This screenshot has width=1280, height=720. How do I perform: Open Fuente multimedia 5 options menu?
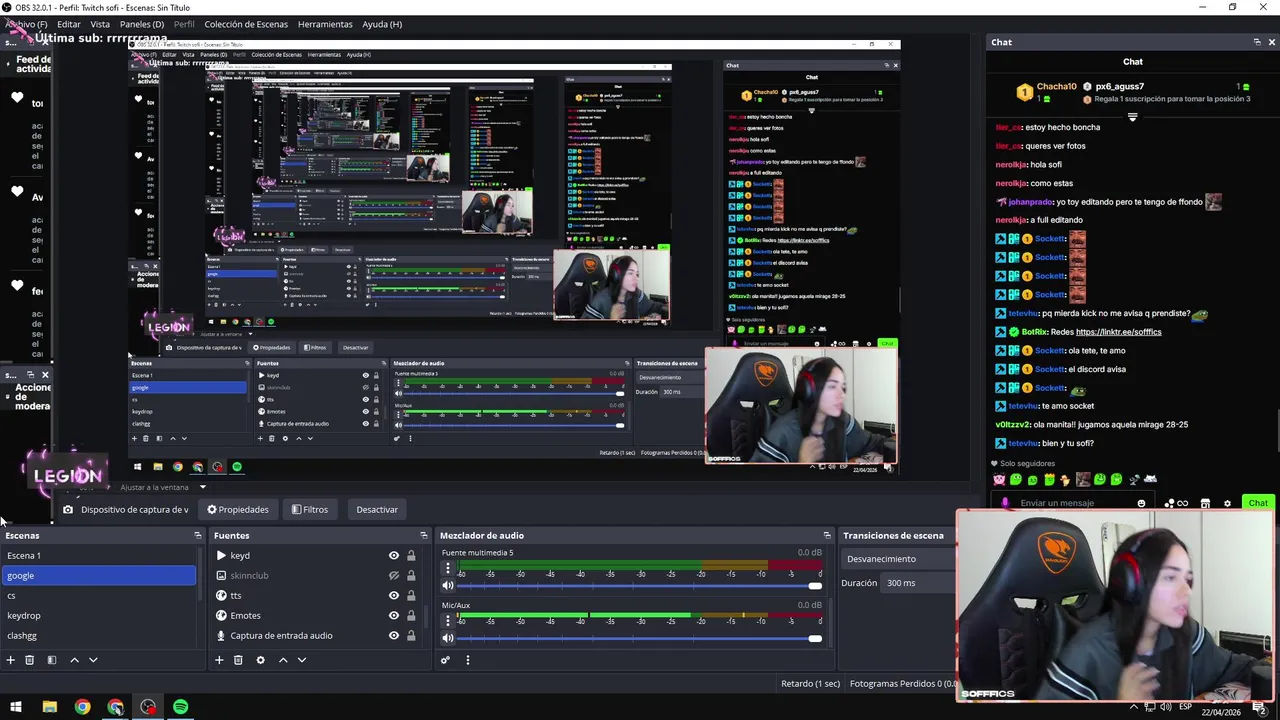[x=447, y=567]
